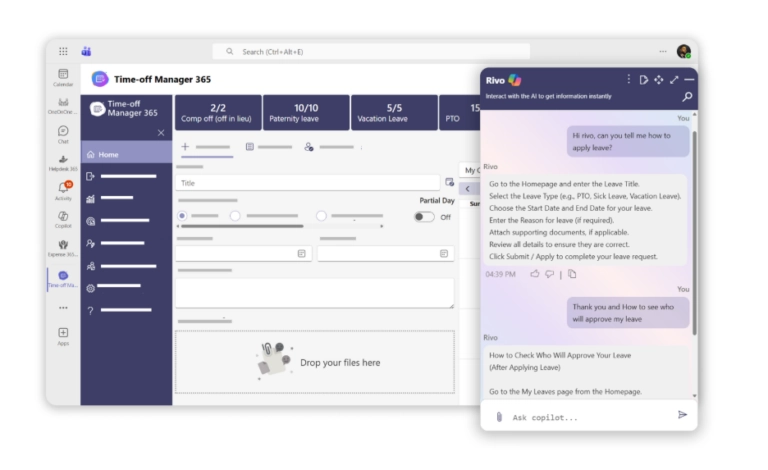
Task: Click the Rivo chat scrollbar down arrow
Action: (694, 396)
